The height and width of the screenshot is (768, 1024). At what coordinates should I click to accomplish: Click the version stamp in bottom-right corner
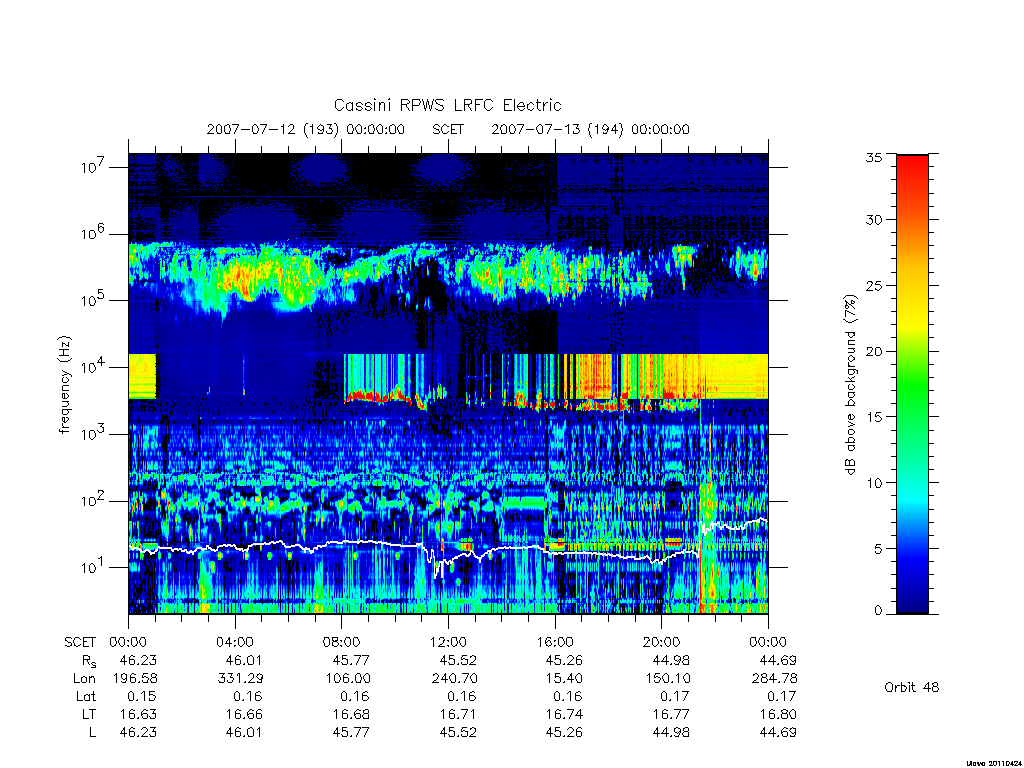point(992,763)
